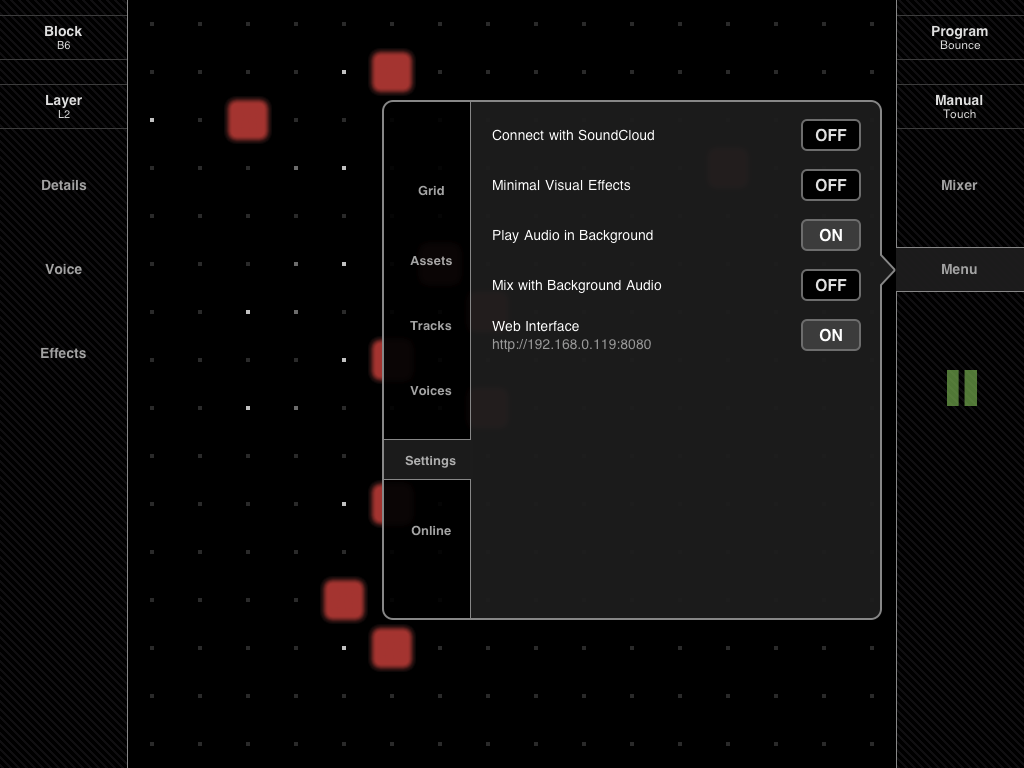This screenshot has height=768, width=1024.
Task: Disable the Web Interface toggle
Action: click(x=830, y=335)
